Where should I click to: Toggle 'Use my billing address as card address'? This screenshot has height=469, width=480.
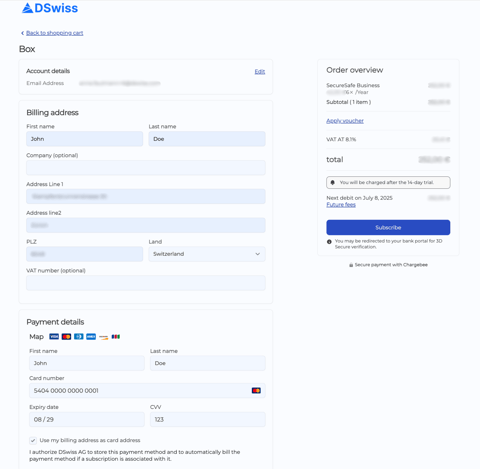pyautogui.click(x=33, y=440)
